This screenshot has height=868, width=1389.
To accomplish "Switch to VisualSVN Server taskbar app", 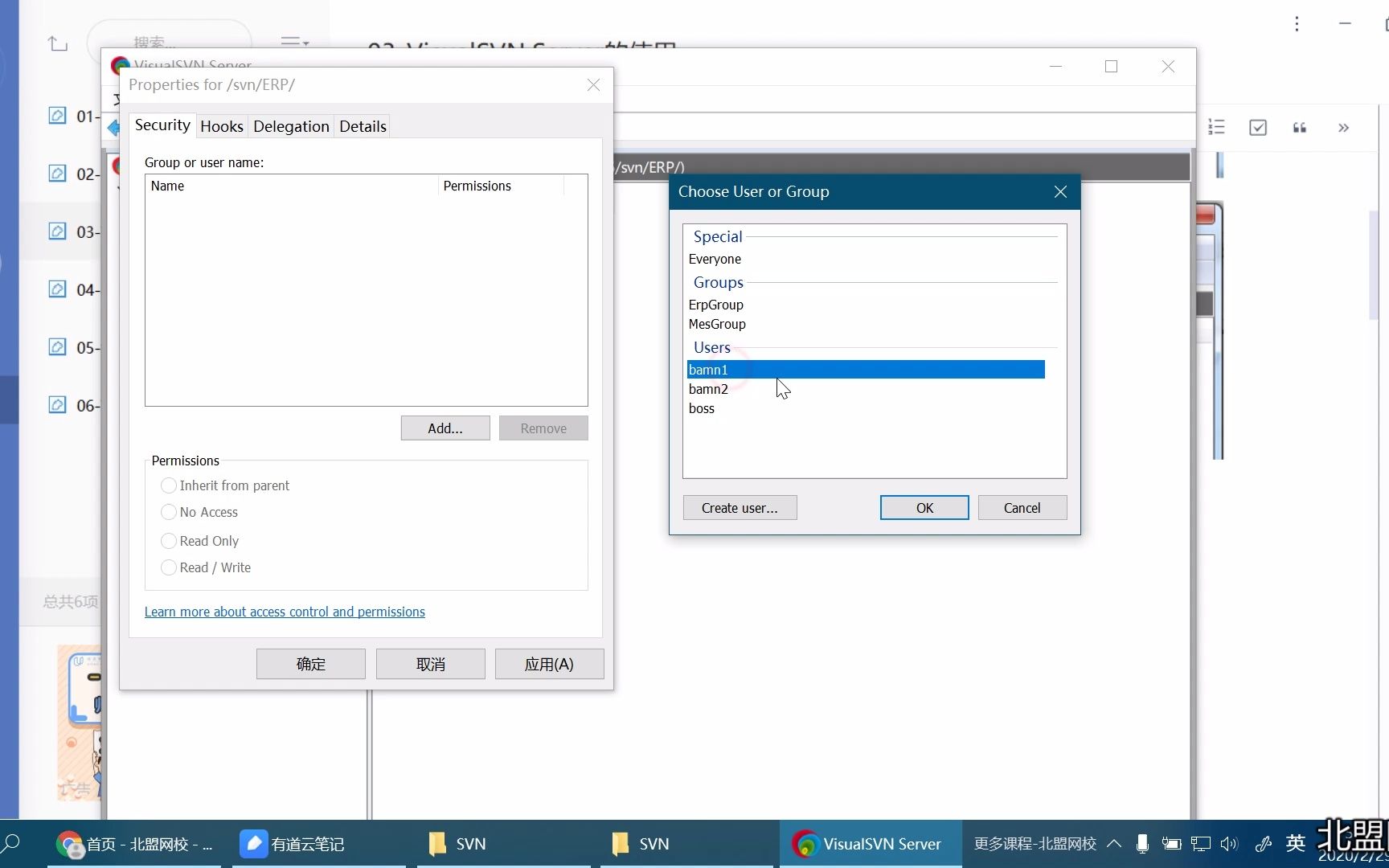I will pos(867,844).
